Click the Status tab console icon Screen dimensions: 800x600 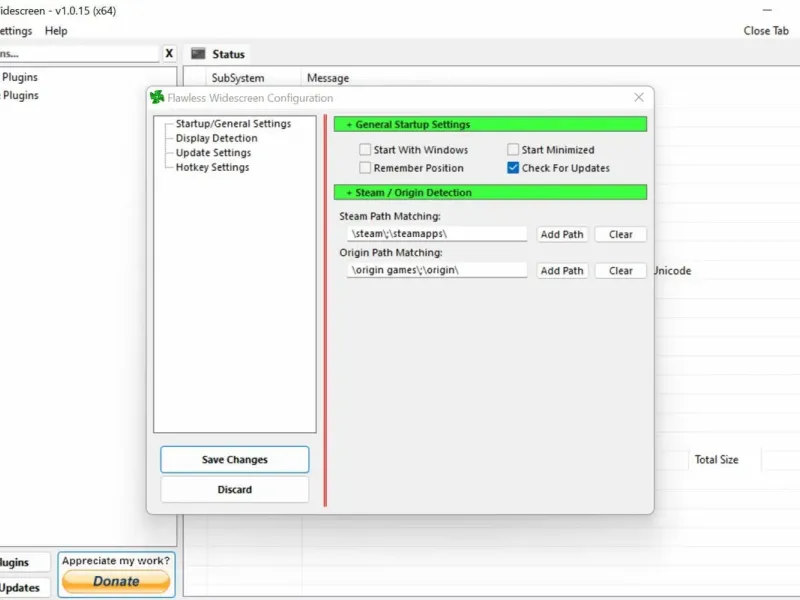point(198,54)
